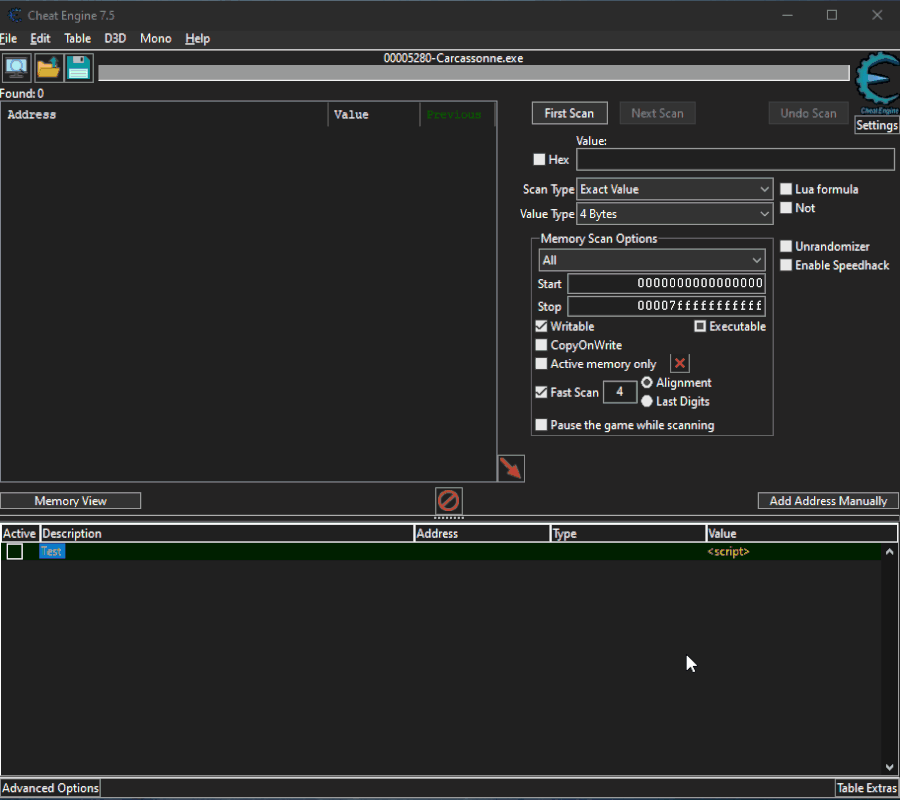
Task: Select the Test entry description
Action: click(52, 552)
